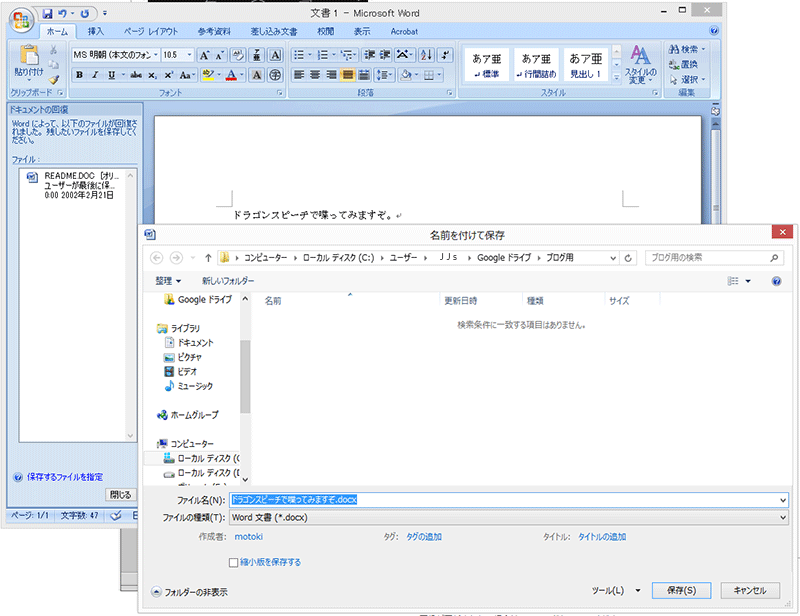Toggle Italic formatting in Word ribbon
Image resolution: width=800 pixels, height=616 pixels.
click(95, 75)
